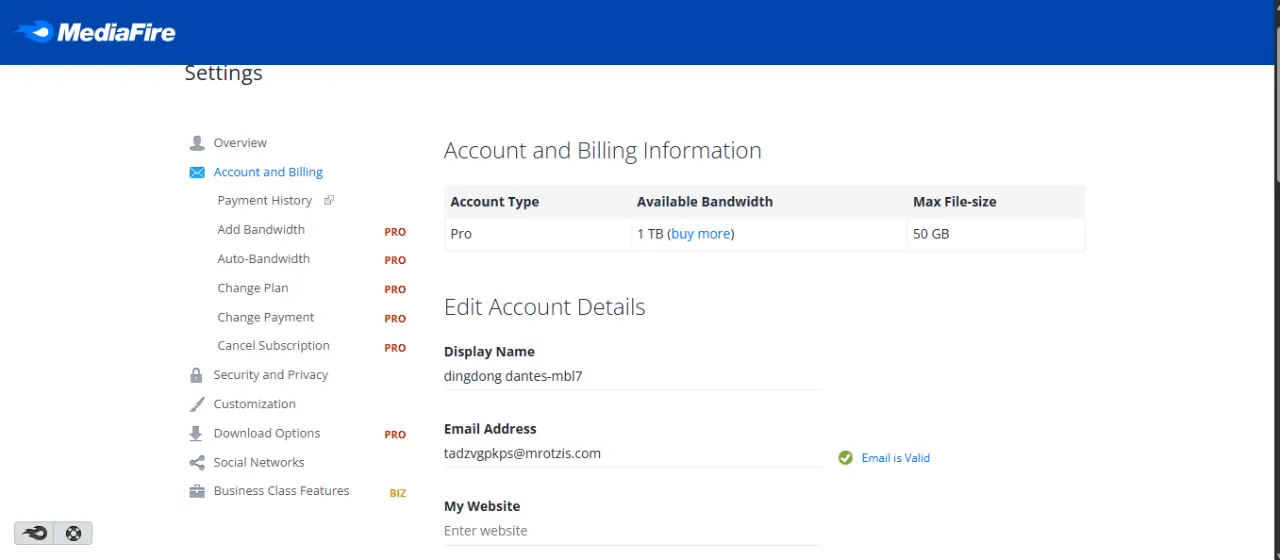Click the Download Options arrow icon
This screenshot has width=1280, height=560.
pos(196,433)
